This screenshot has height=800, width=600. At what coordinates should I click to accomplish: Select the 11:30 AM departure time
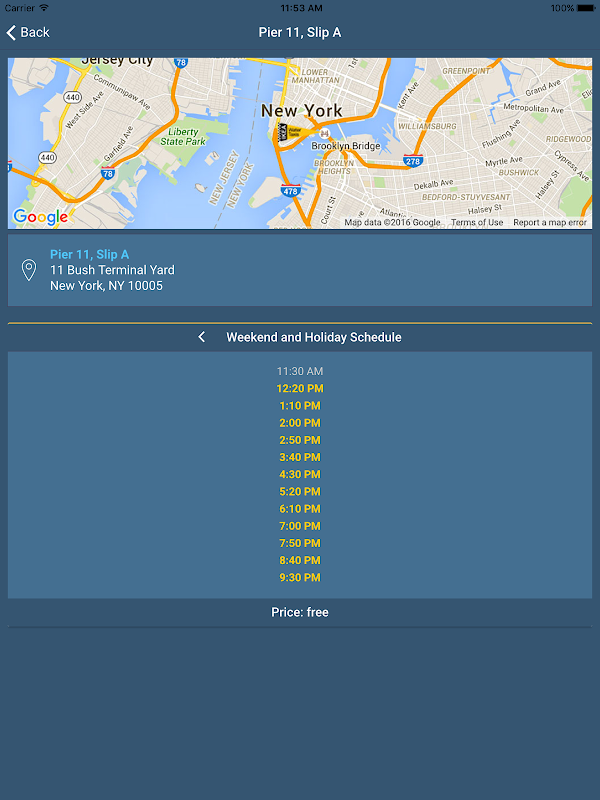click(300, 371)
